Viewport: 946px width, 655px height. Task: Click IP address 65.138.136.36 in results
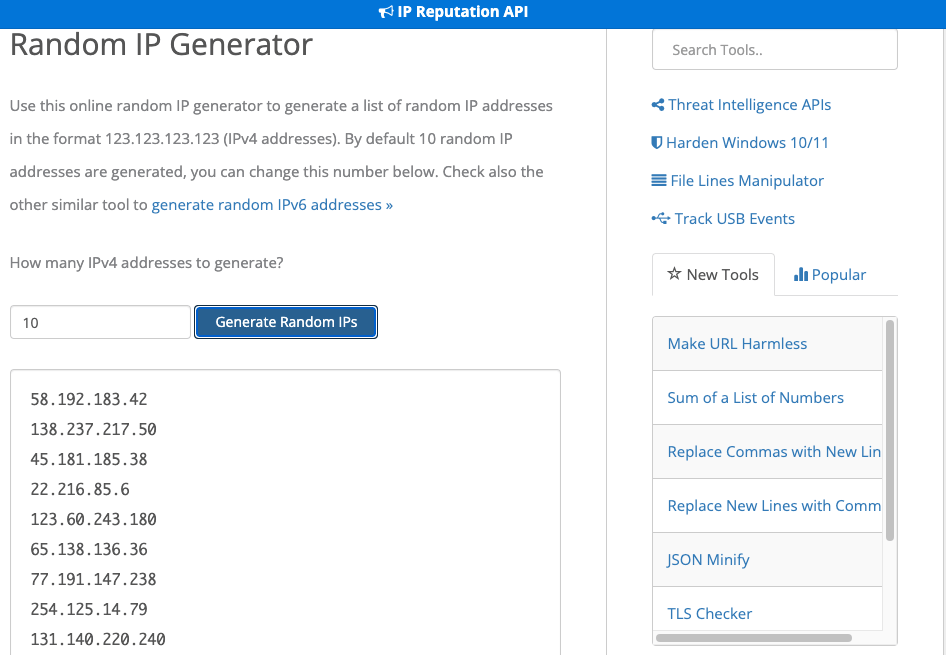point(89,549)
